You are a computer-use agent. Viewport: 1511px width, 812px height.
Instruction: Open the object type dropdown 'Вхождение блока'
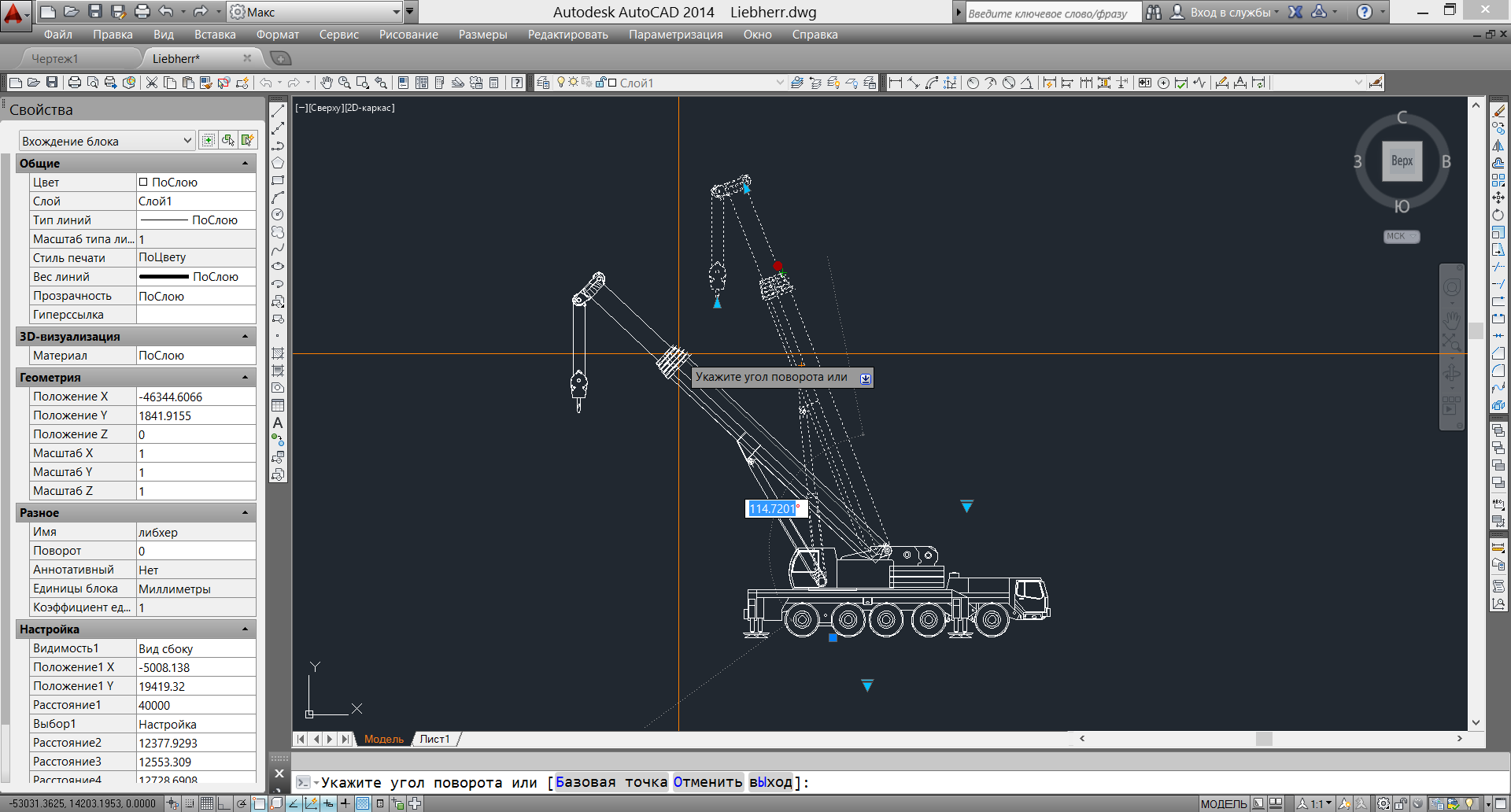106,141
